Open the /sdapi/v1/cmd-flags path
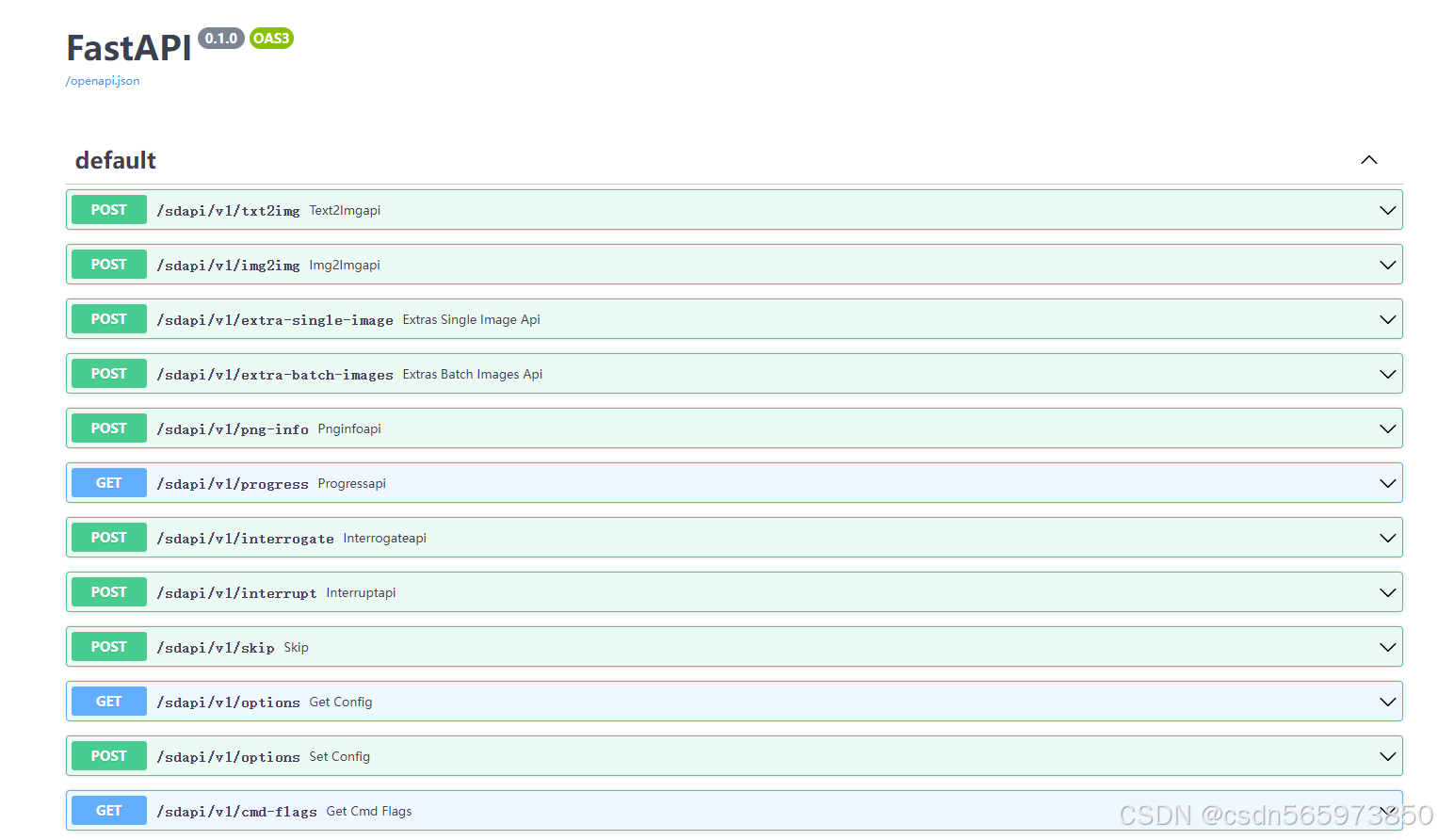The image size is (1437, 840). pos(236,812)
